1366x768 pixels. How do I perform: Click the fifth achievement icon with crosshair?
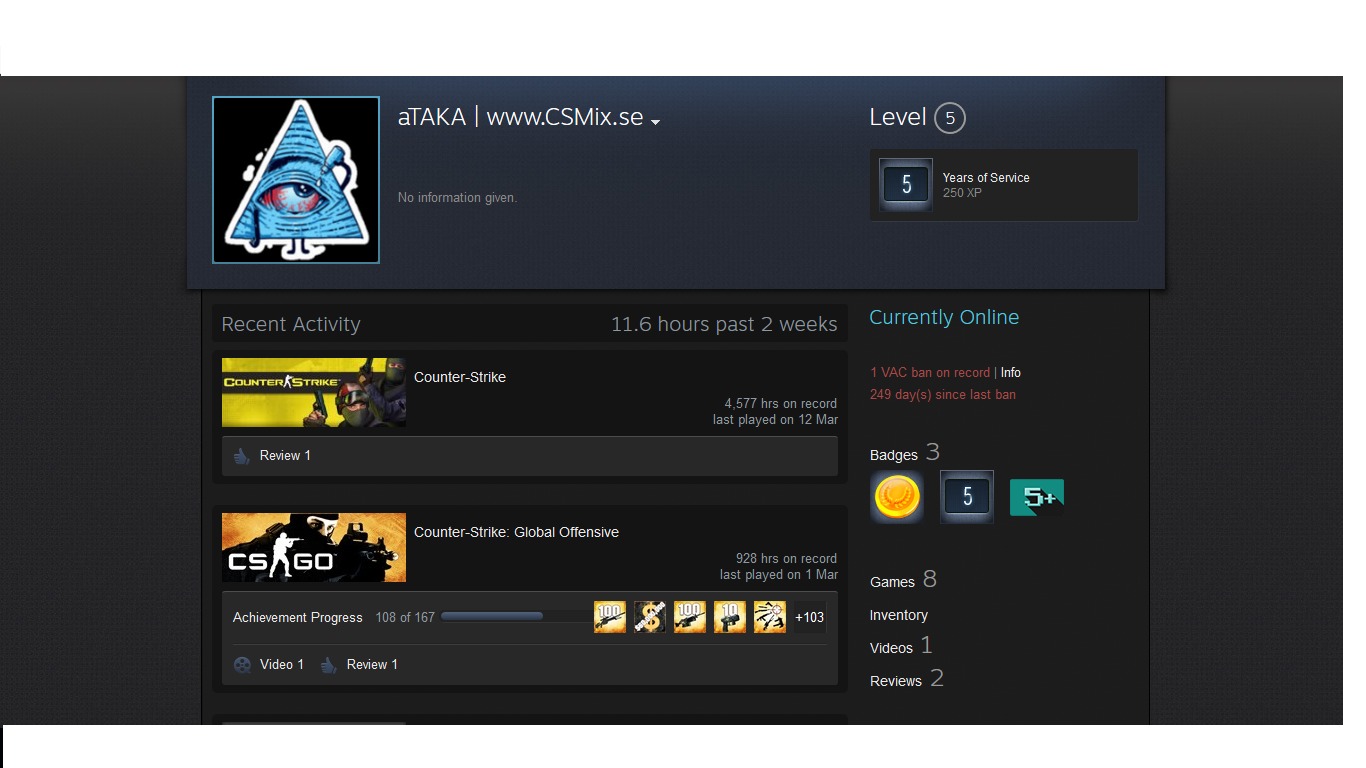click(x=770, y=617)
